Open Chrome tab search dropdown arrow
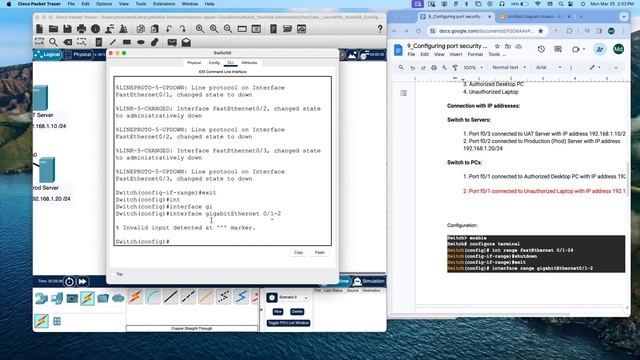Image resolution: width=640 pixels, height=360 pixels. pyautogui.click(x=624, y=17)
